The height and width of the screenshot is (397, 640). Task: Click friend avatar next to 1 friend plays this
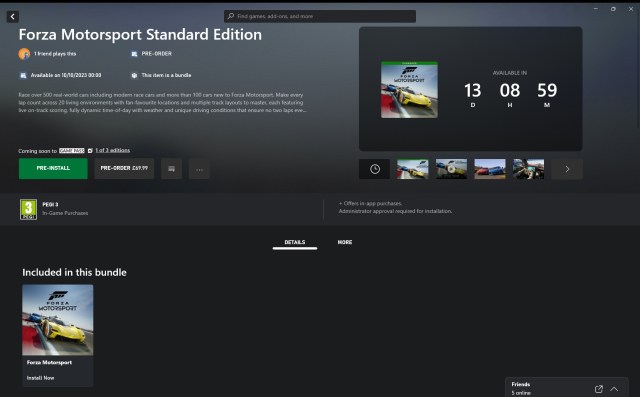click(24, 53)
